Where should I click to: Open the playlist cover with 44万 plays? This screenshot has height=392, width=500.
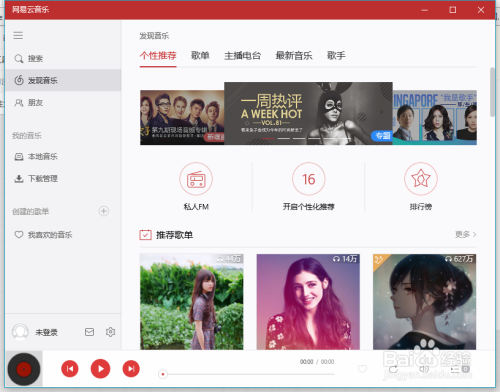tap(192, 302)
